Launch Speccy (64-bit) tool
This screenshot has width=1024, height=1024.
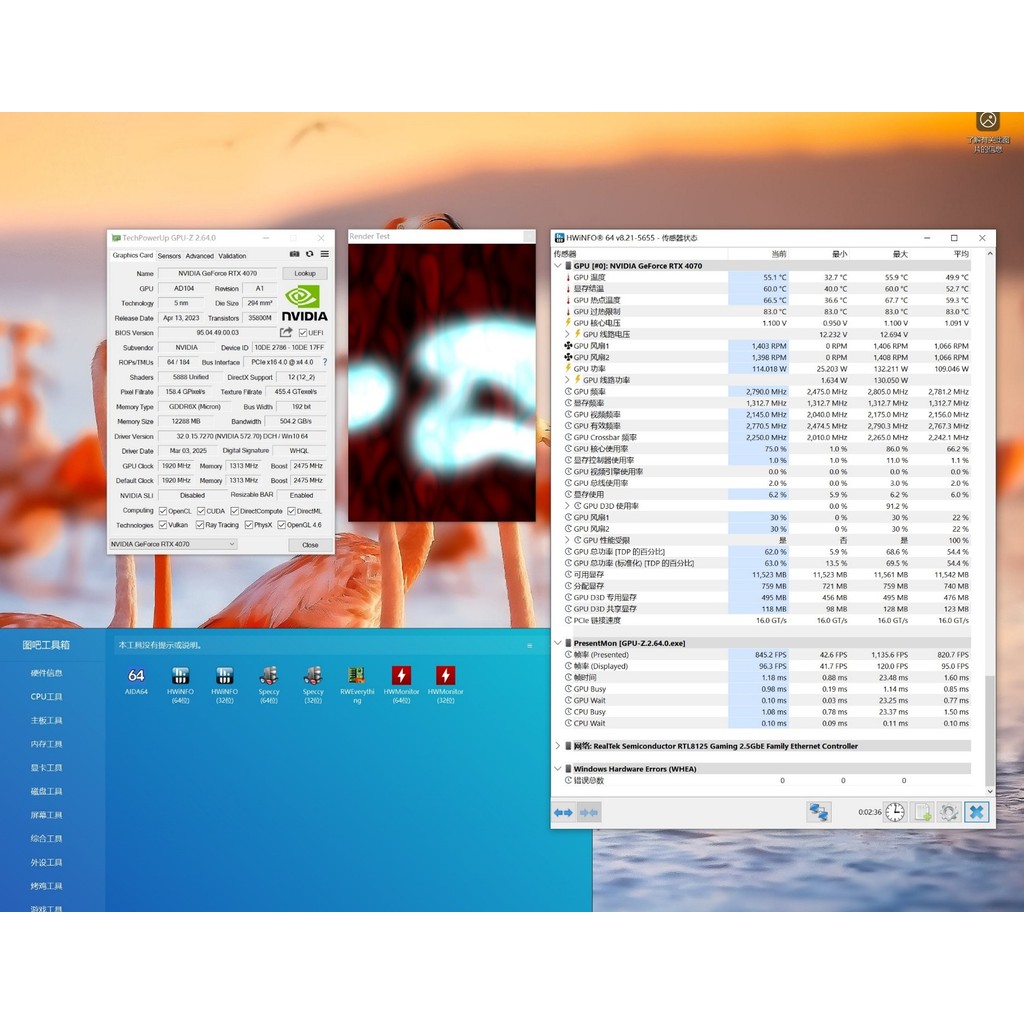point(268,684)
